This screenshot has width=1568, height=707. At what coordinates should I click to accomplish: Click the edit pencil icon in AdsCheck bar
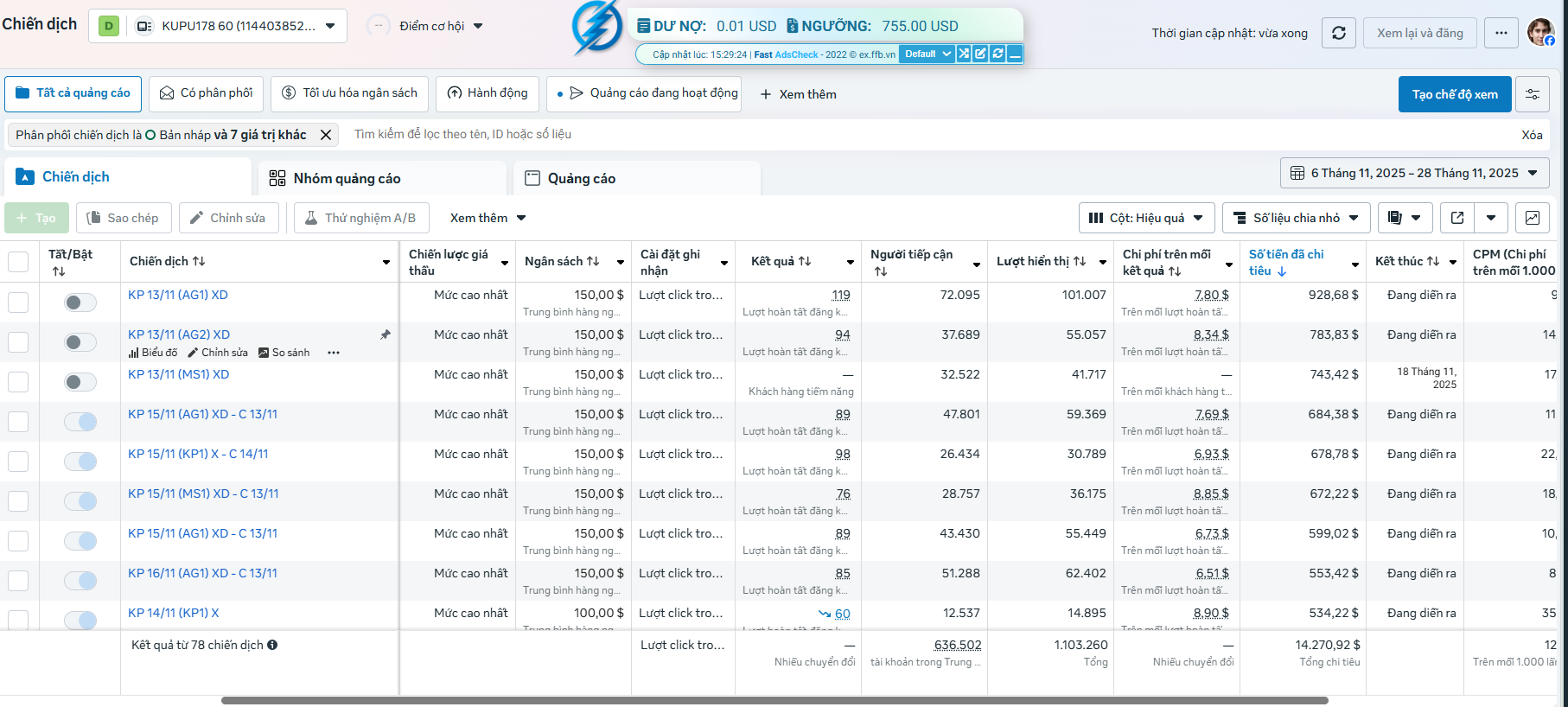[x=980, y=54]
